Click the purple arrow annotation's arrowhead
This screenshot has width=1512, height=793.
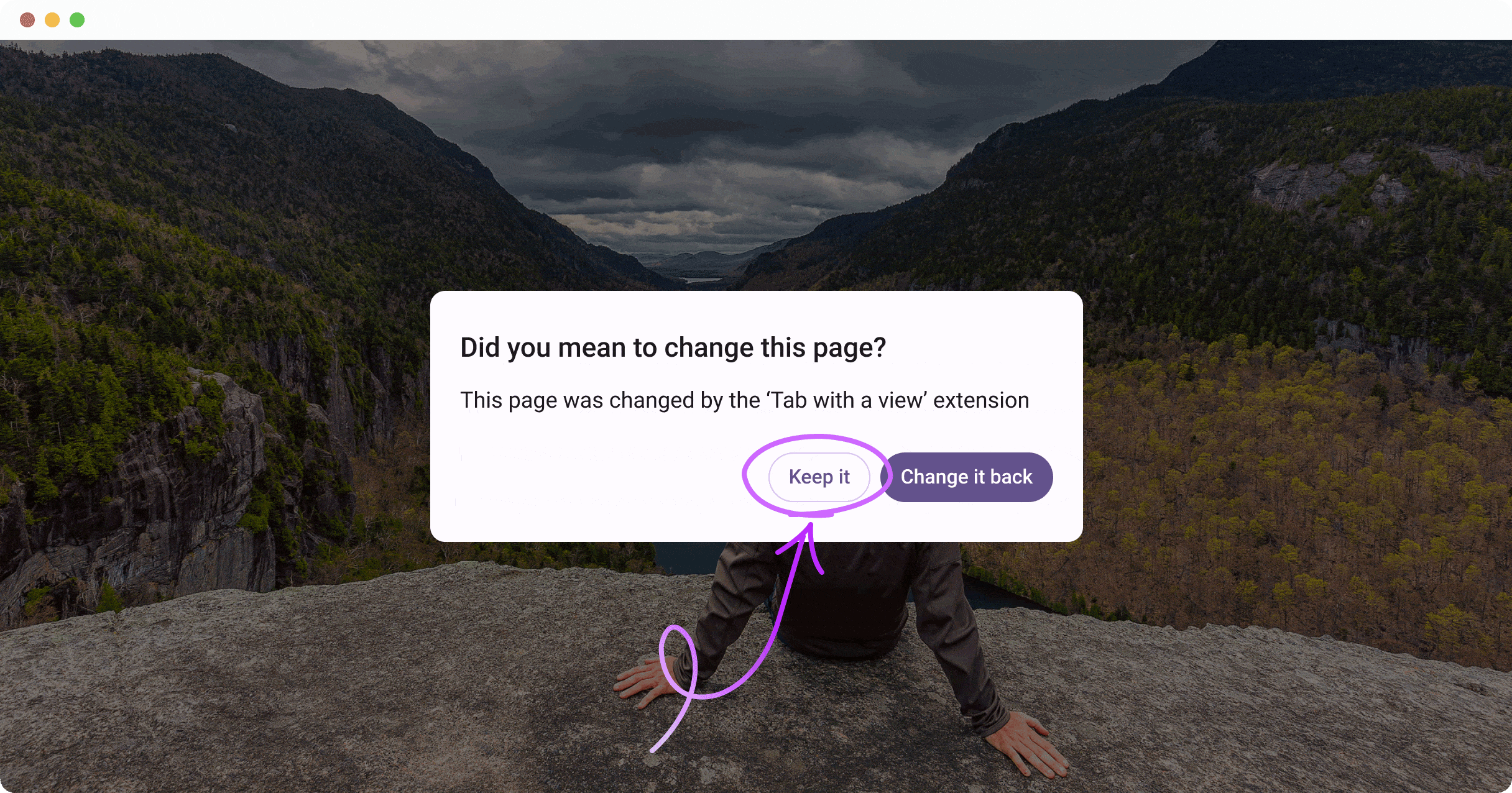coord(806,542)
